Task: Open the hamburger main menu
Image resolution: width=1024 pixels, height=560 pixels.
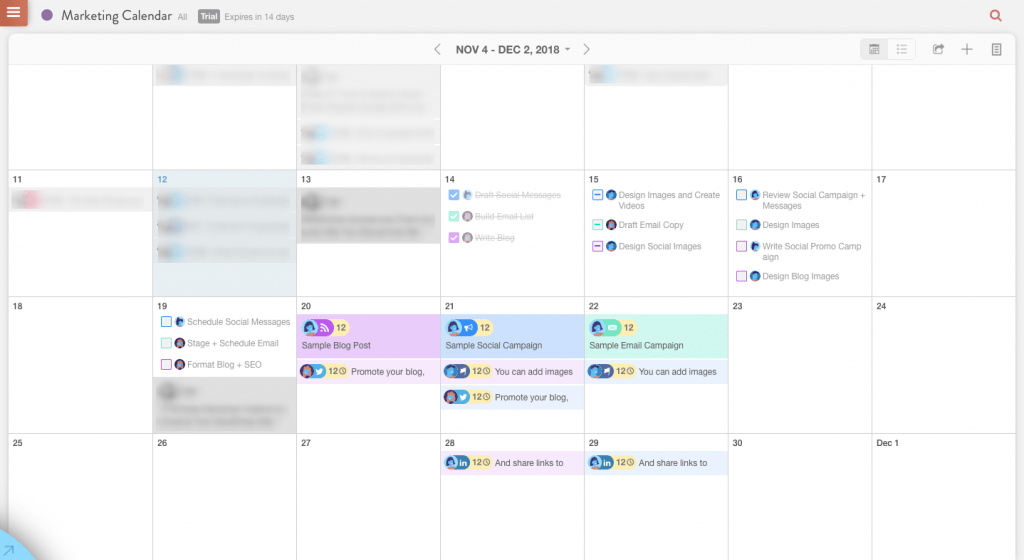Action: pyautogui.click(x=13, y=12)
